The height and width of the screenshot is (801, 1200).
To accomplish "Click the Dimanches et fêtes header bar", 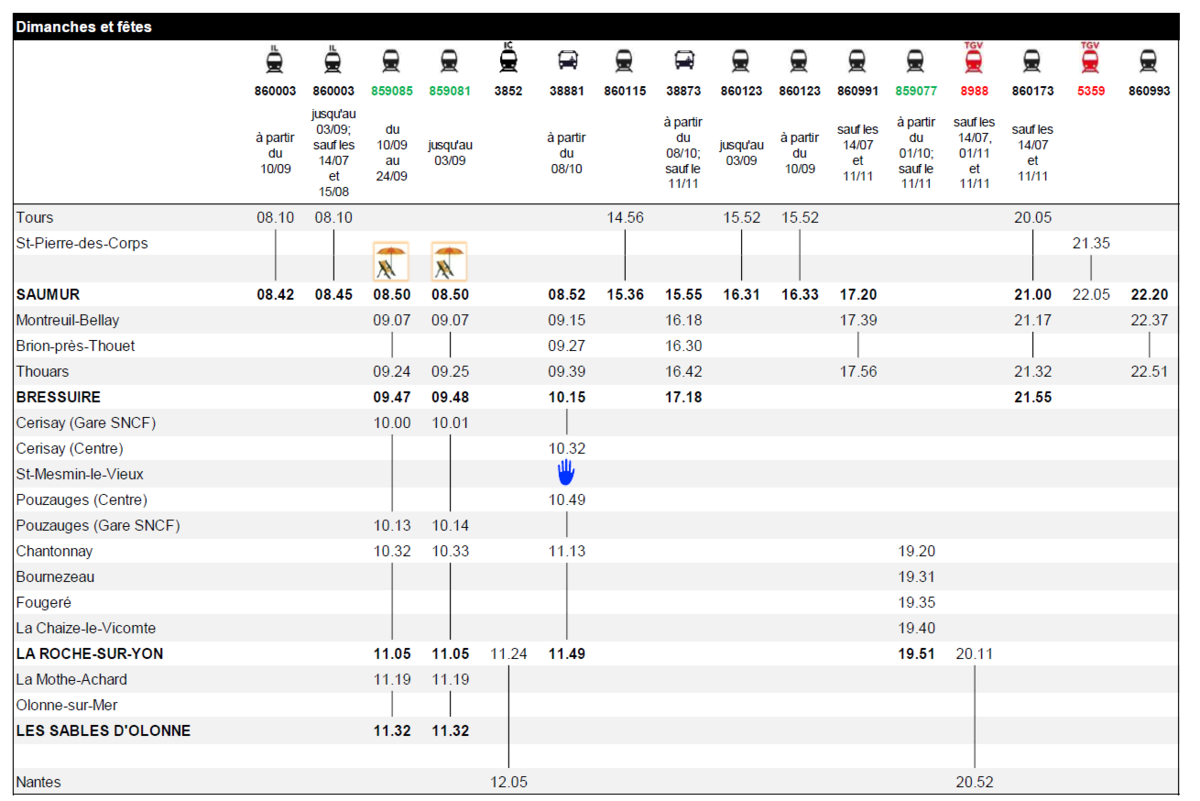I will (x=600, y=27).
